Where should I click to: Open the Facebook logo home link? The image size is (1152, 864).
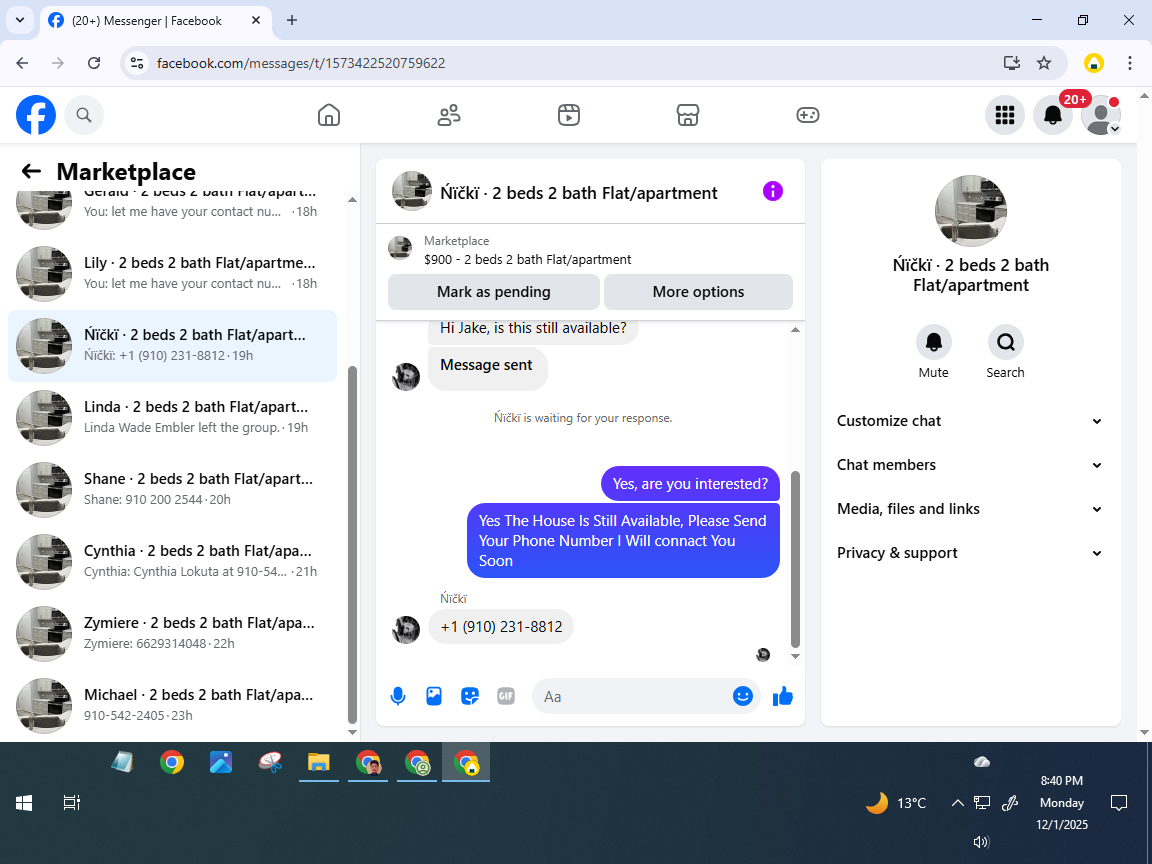36,115
